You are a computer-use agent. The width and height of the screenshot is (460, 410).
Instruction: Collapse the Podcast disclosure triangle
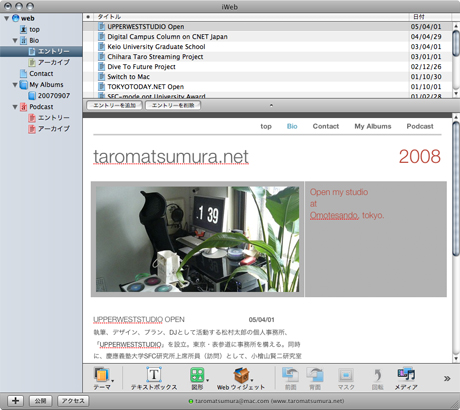click(x=15, y=107)
